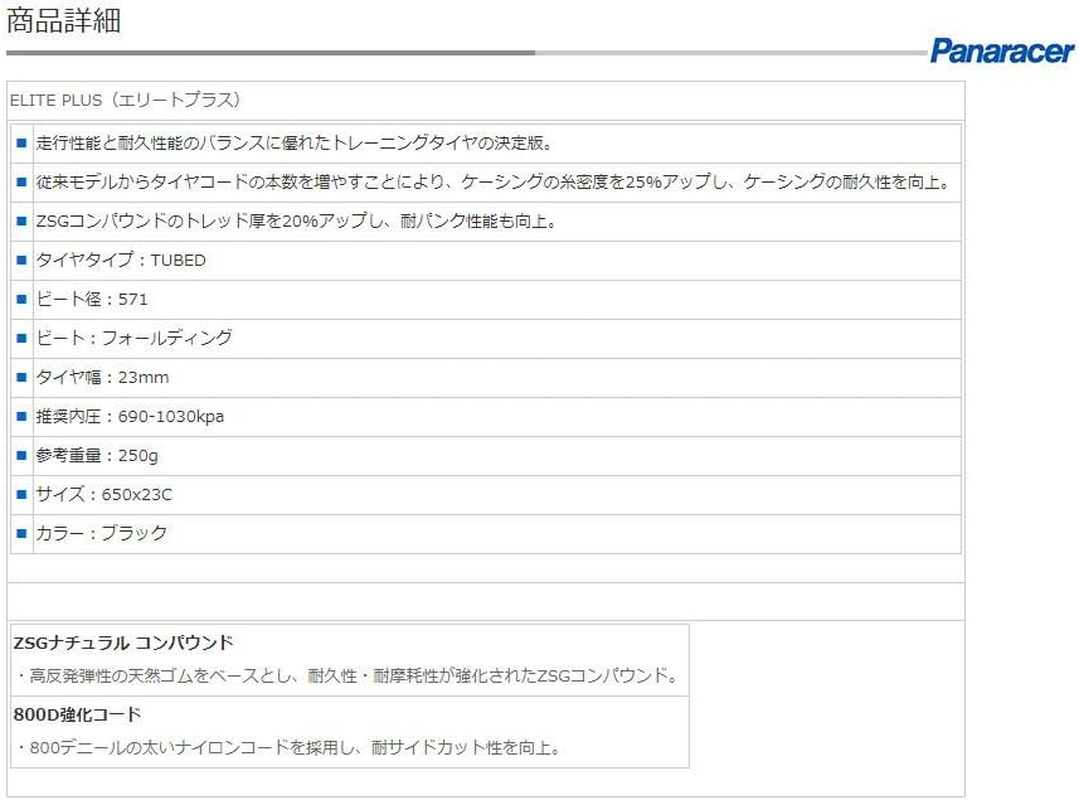
Task: Click the blue bullet beside 推奨内圧 row
Action: click(21, 417)
